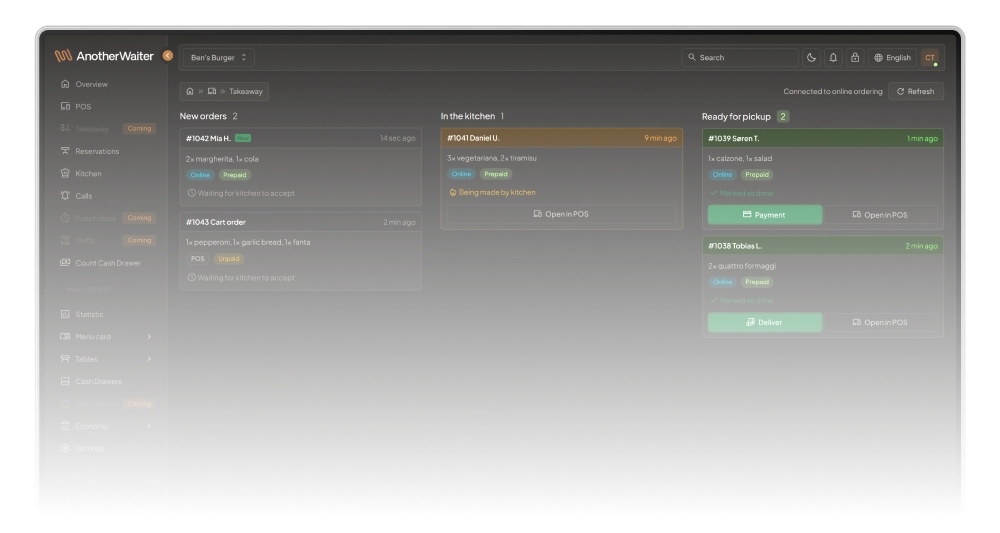Viewport: 1000px width, 533px height.
Task: Open the POS sidebar item
Action: [x=83, y=106]
